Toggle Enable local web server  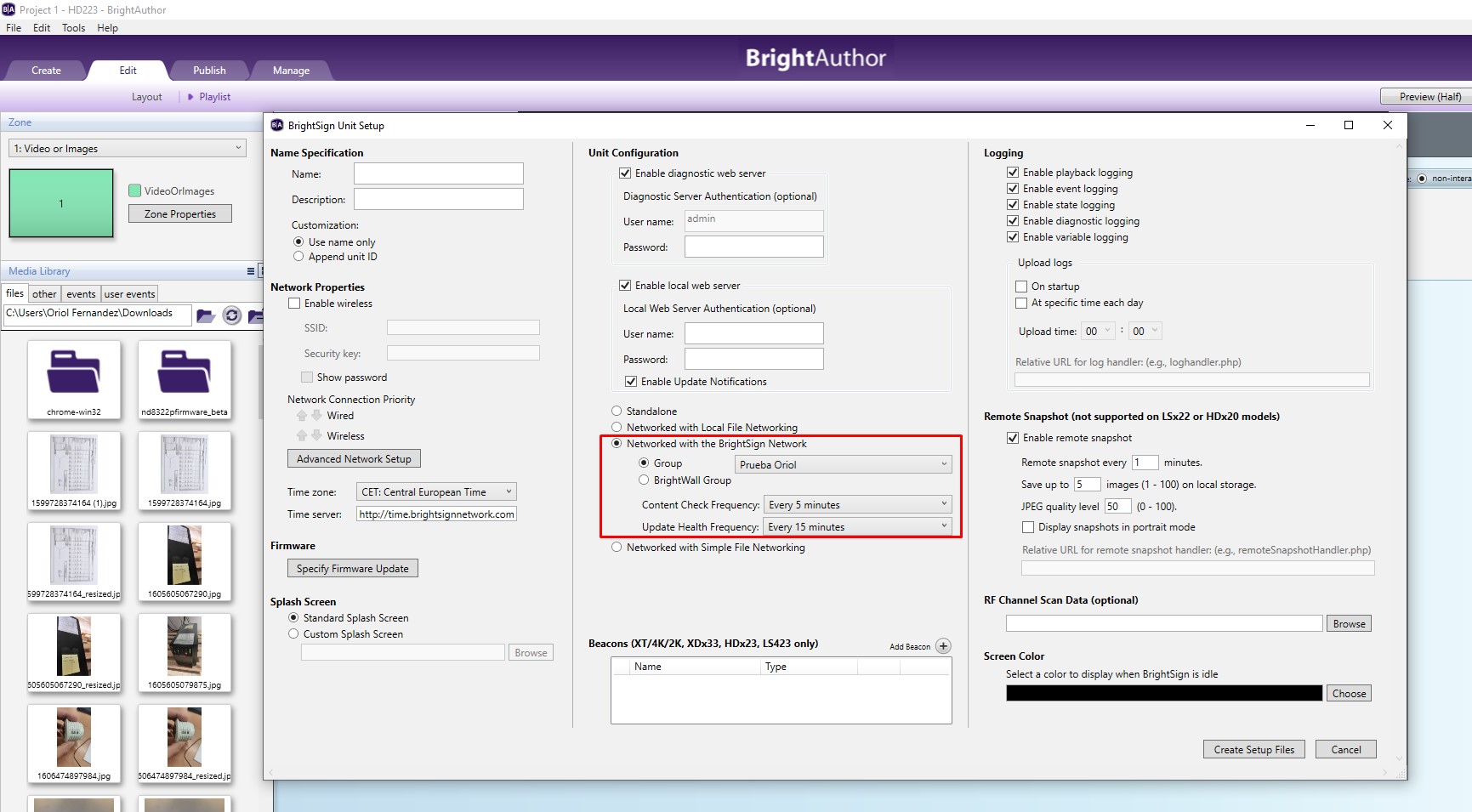point(625,286)
